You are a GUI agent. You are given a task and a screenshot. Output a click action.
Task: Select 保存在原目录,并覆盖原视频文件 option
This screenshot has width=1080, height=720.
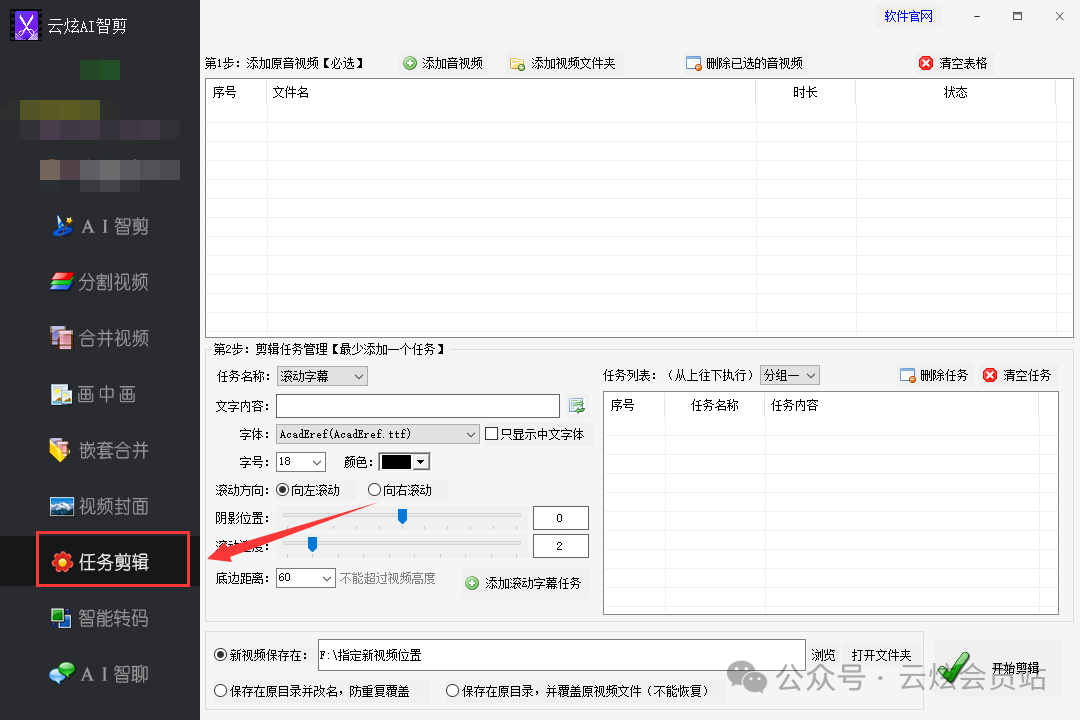pyautogui.click(x=453, y=690)
